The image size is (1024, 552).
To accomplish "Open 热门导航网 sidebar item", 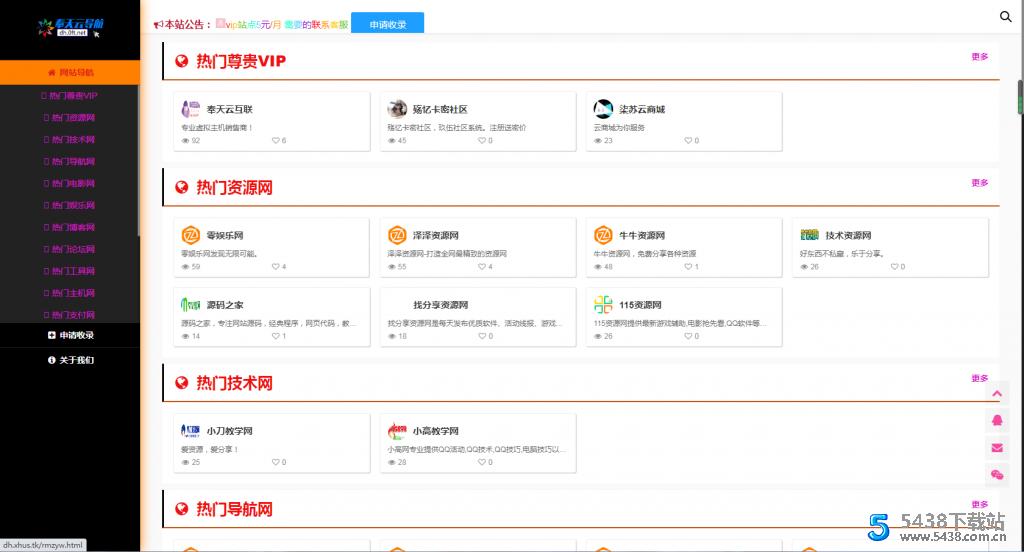I will [x=70, y=161].
